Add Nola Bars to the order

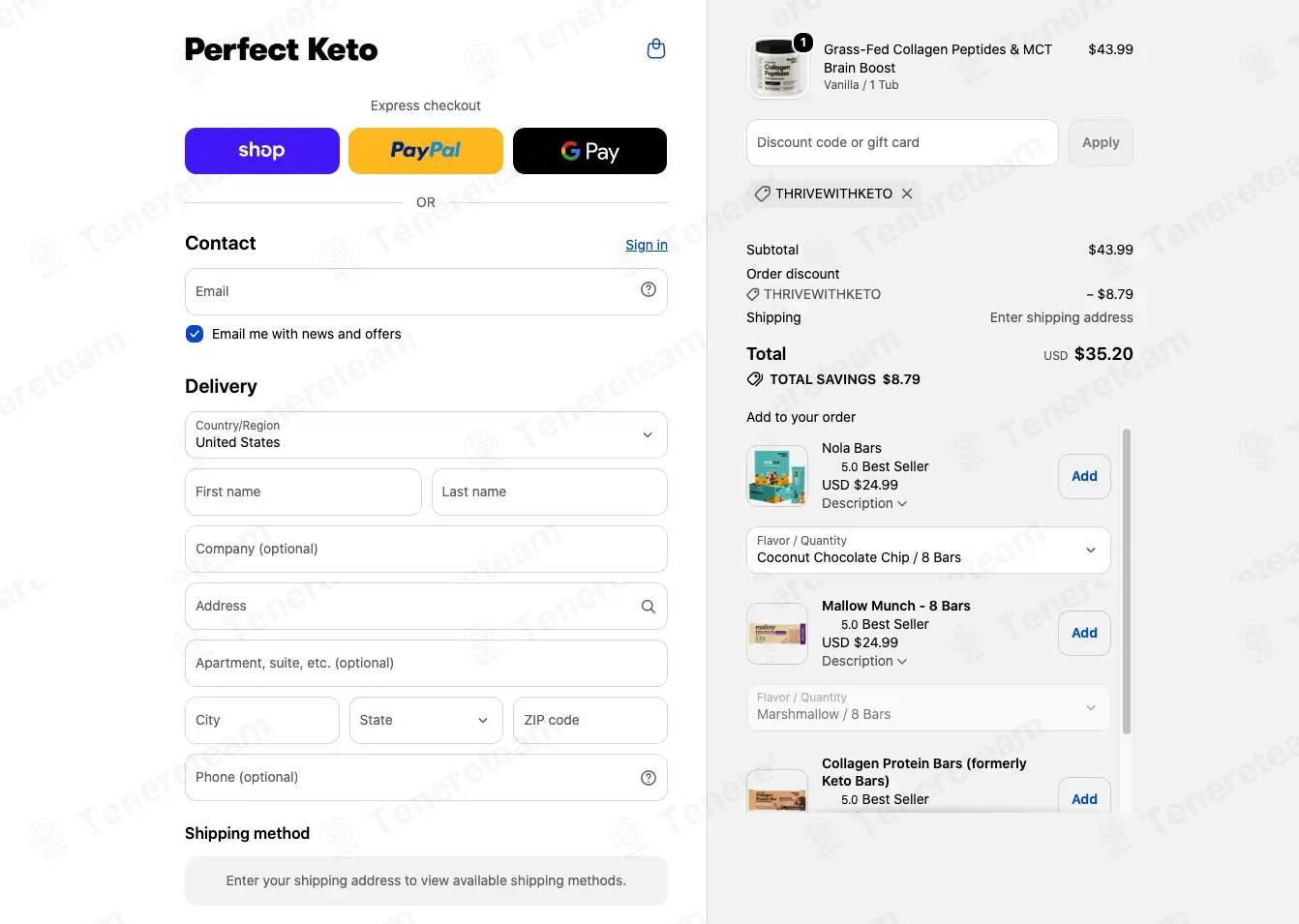[x=1084, y=476]
